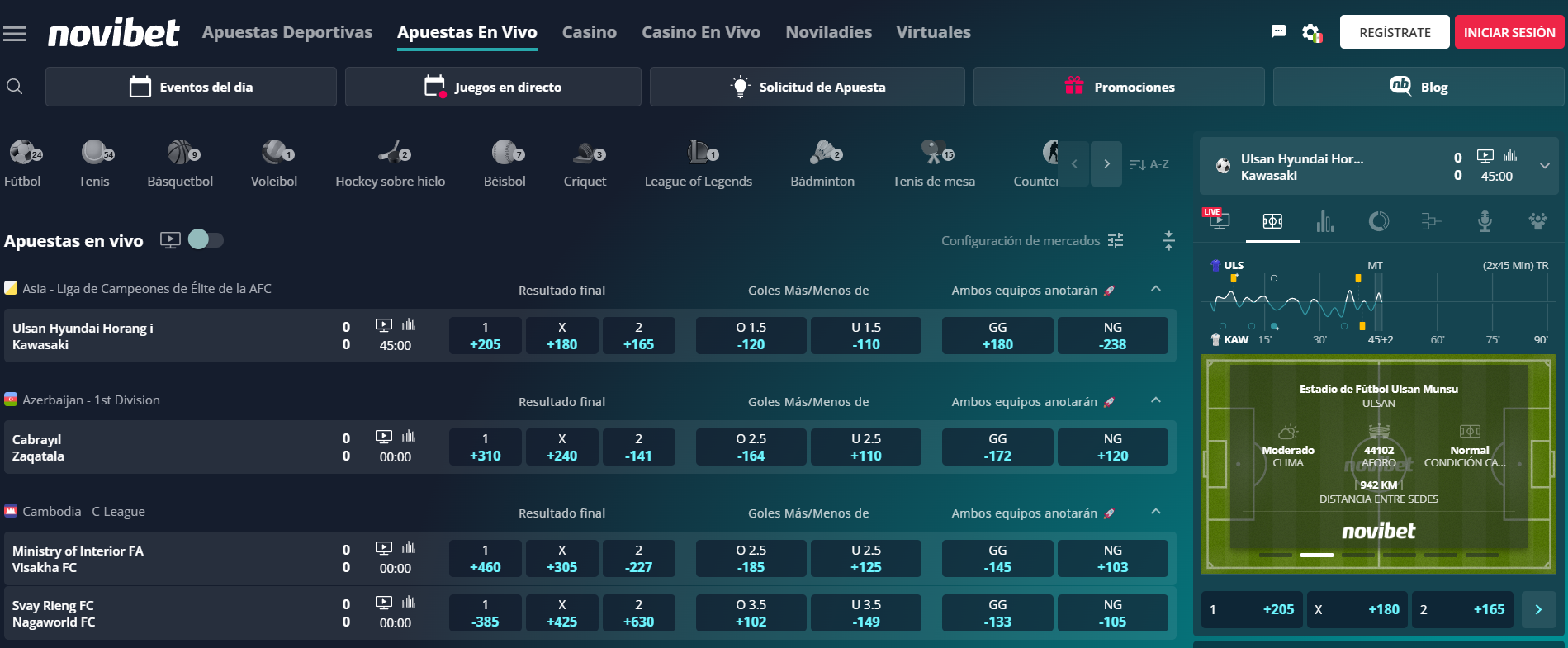Viewport: 1568px width, 648px height.
Task: Open Juegos en directo
Action: pos(493,87)
